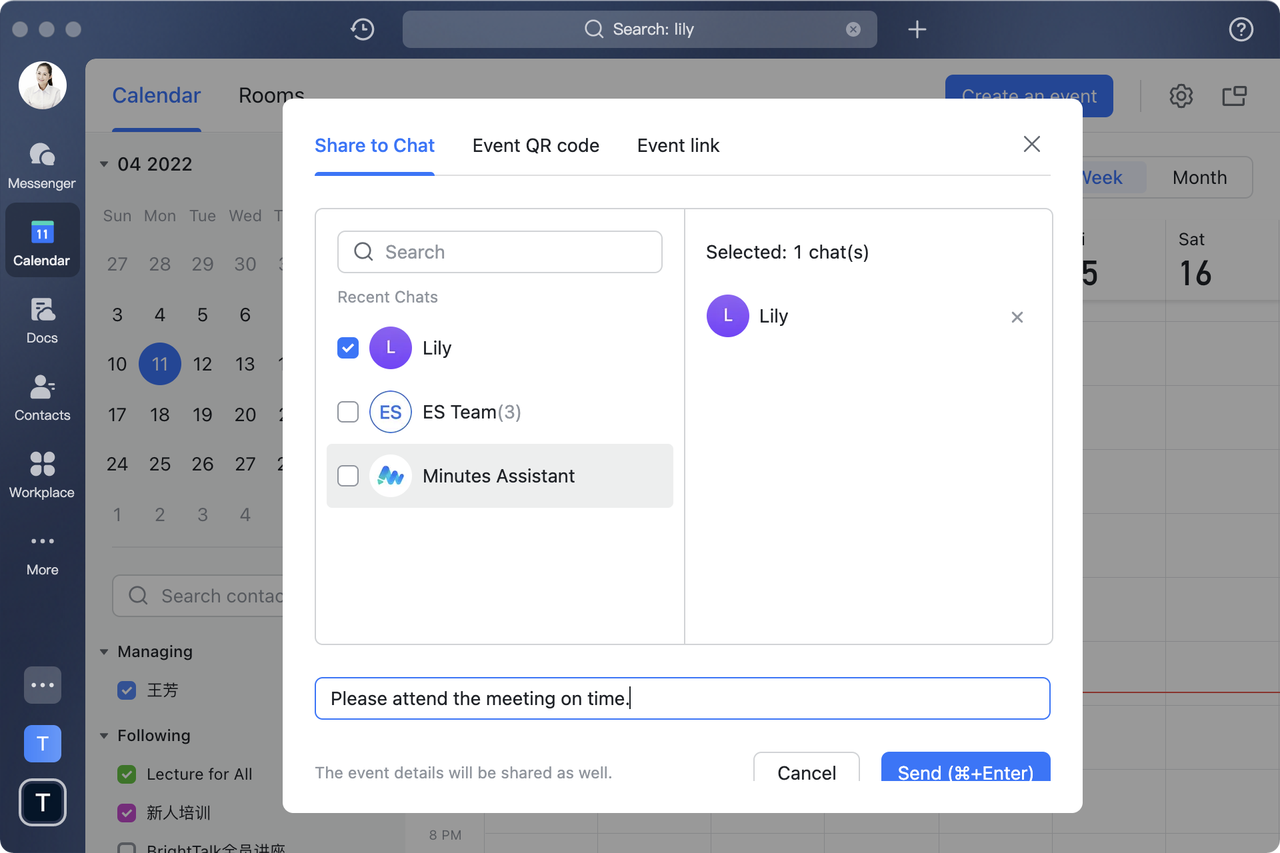Viewport: 1280px width, 853px height.
Task: Collapse the 04 2022 month view
Action: (104, 163)
